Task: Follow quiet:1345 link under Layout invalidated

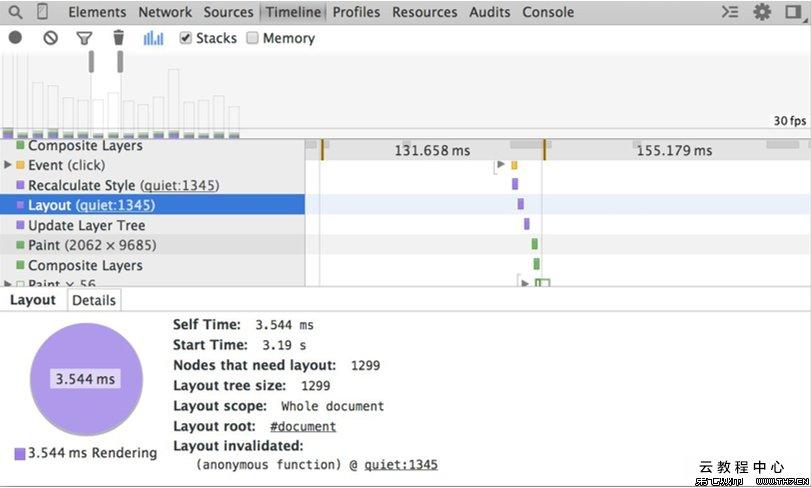Action: pyautogui.click(x=400, y=465)
